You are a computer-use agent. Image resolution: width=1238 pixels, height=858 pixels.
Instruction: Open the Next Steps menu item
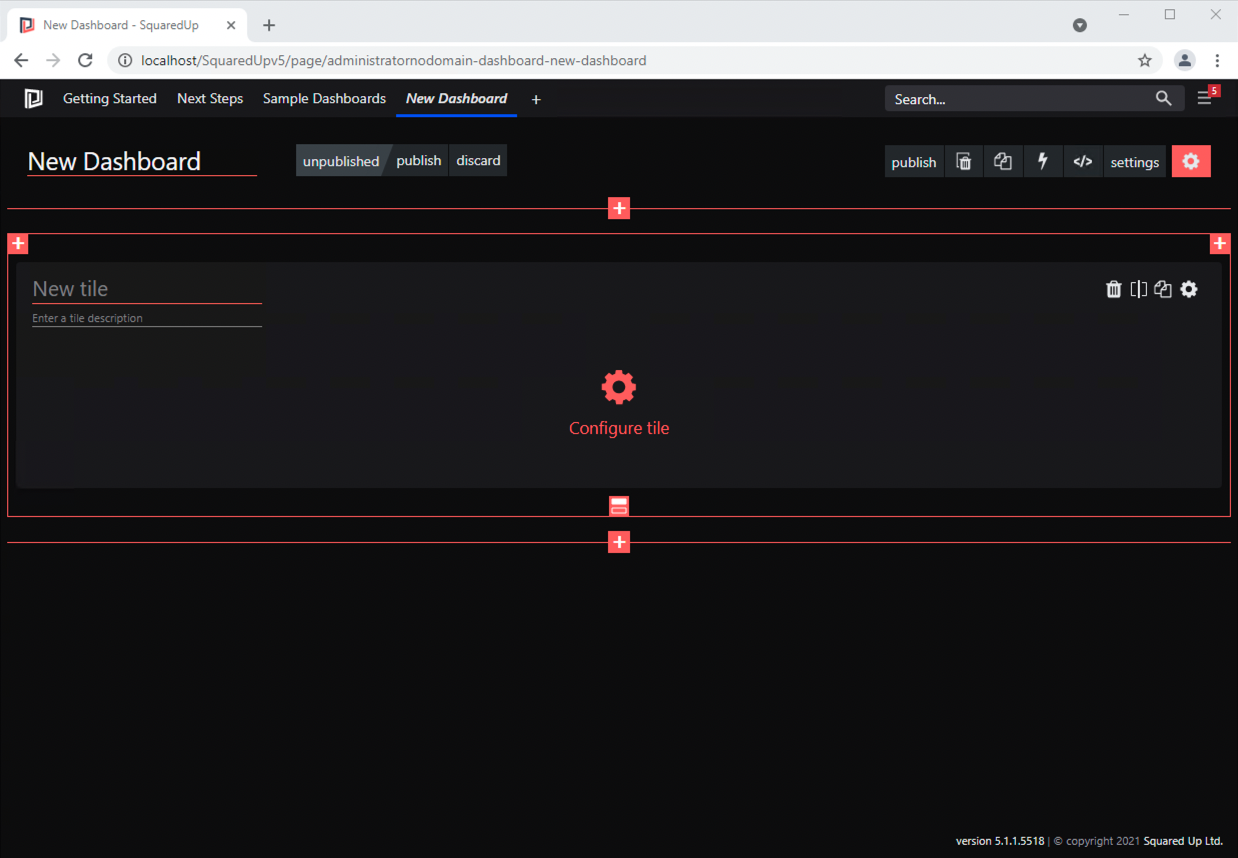click(x=210, y=98)
